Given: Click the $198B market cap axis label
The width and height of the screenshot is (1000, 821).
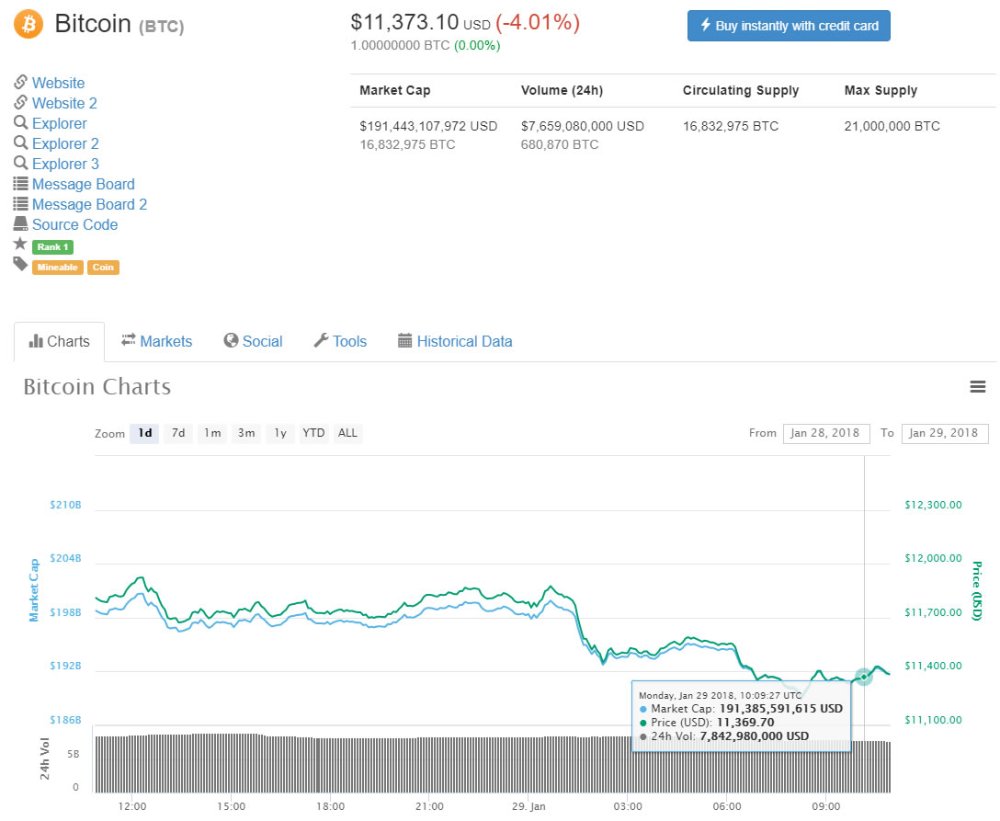Looking at the screenshot, I should tap(66, 612).
